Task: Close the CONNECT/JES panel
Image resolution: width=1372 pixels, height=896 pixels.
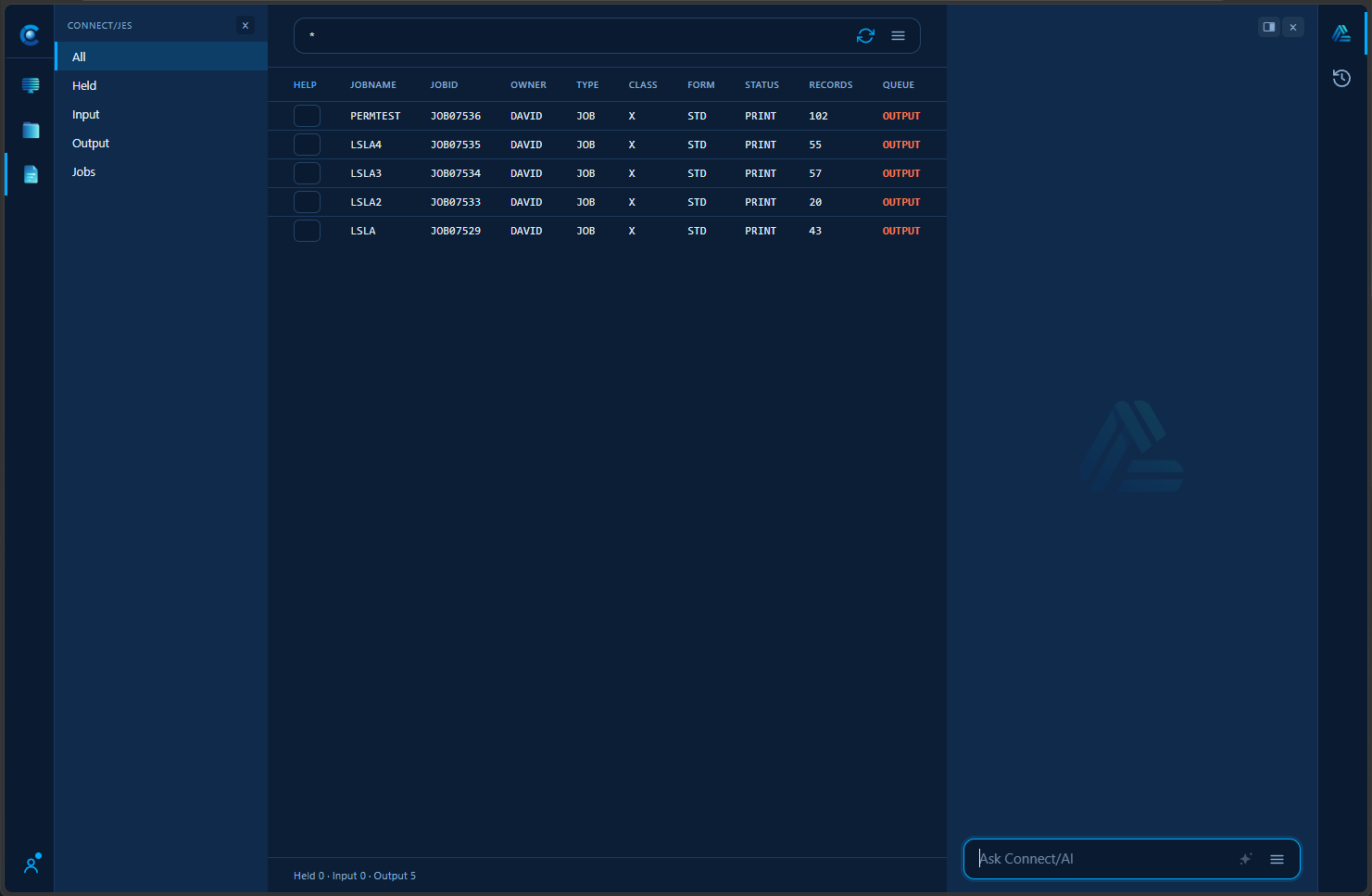Action: point(245,25)
